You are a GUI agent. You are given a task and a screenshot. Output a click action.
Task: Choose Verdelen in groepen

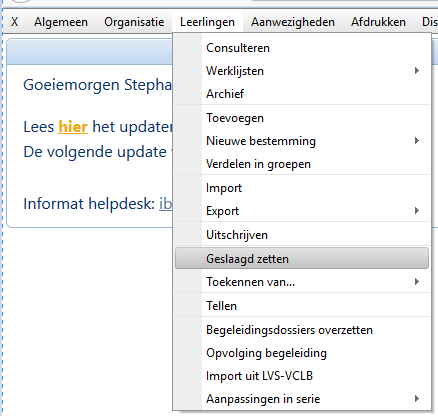pos(302,164)
